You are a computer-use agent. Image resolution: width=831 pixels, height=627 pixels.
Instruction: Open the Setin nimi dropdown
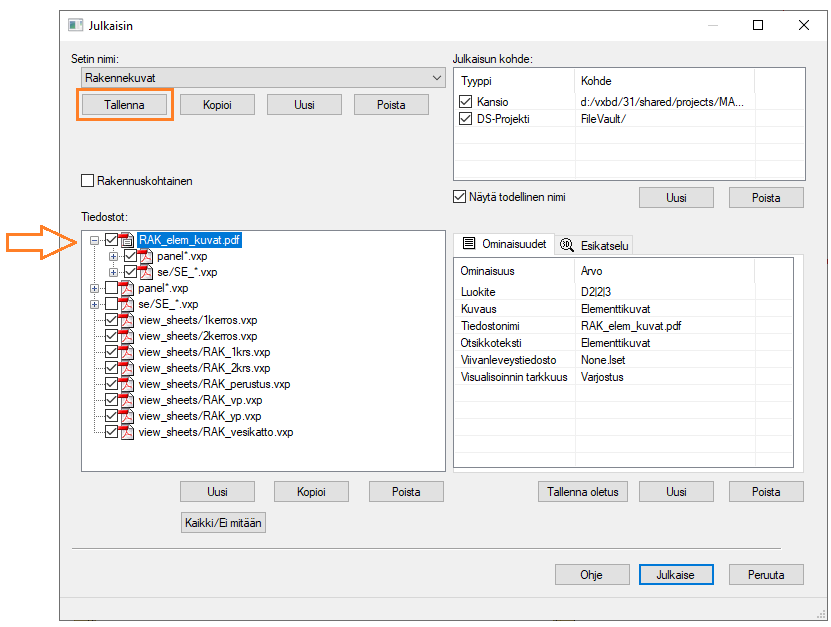(x=436, y=78)
